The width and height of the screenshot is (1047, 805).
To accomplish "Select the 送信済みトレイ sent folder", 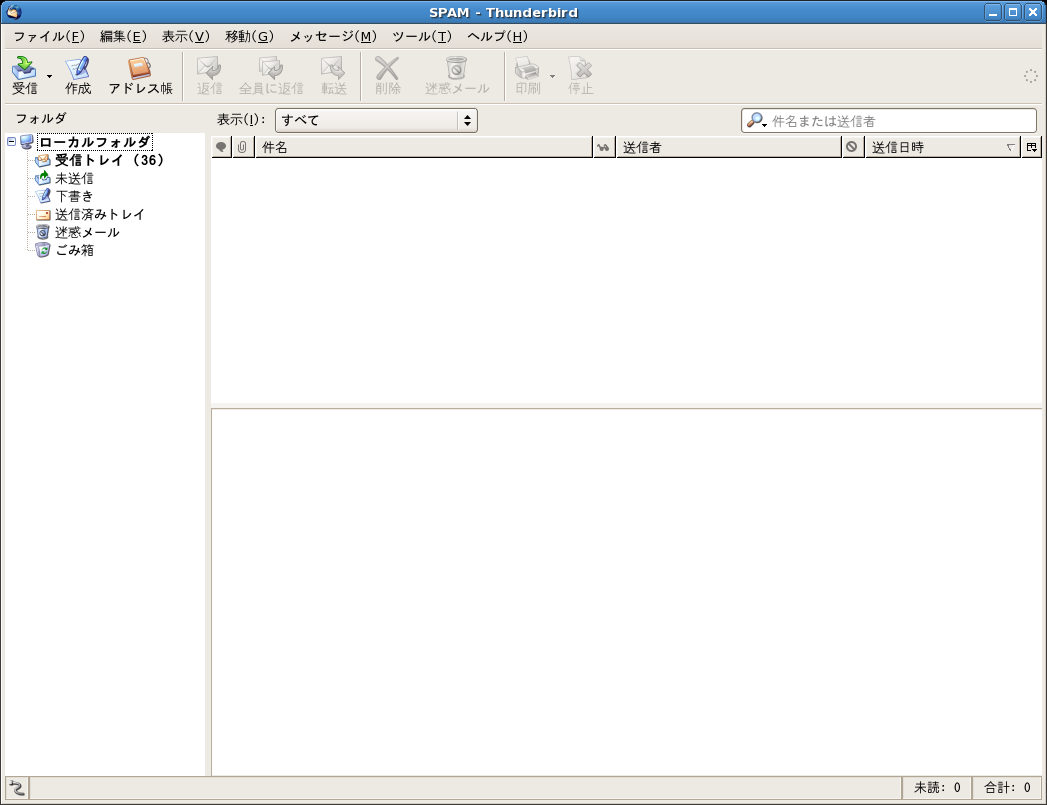I will 99,214.
